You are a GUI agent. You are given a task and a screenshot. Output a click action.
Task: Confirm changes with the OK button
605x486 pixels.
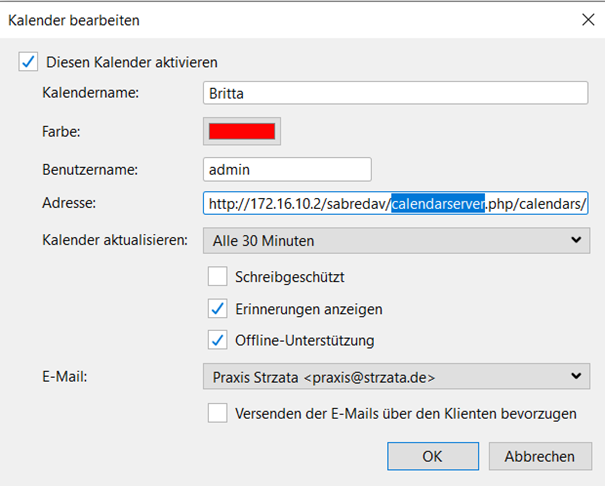coord(432,456)
